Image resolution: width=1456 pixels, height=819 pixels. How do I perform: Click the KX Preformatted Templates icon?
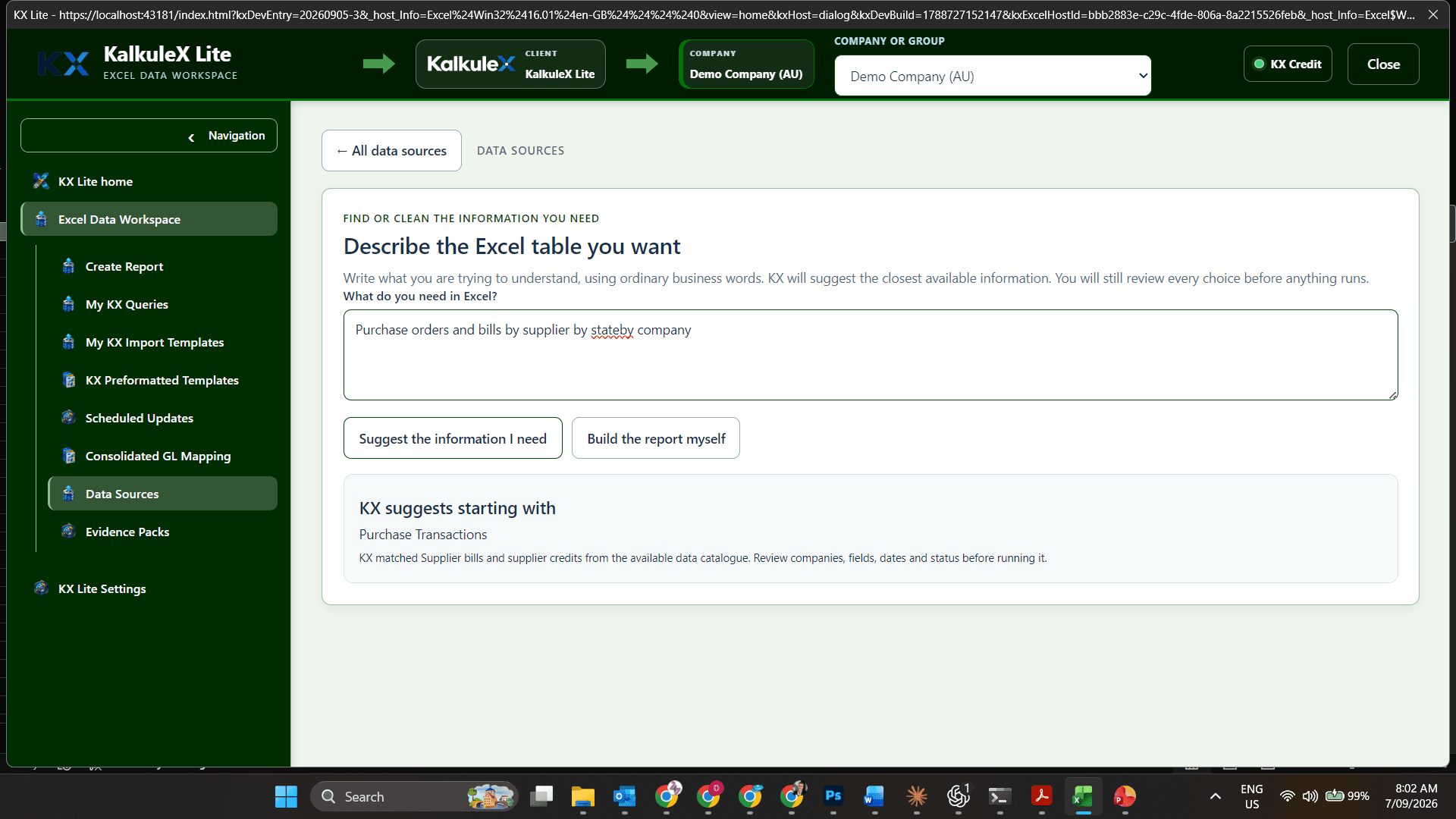coord(68,380)
